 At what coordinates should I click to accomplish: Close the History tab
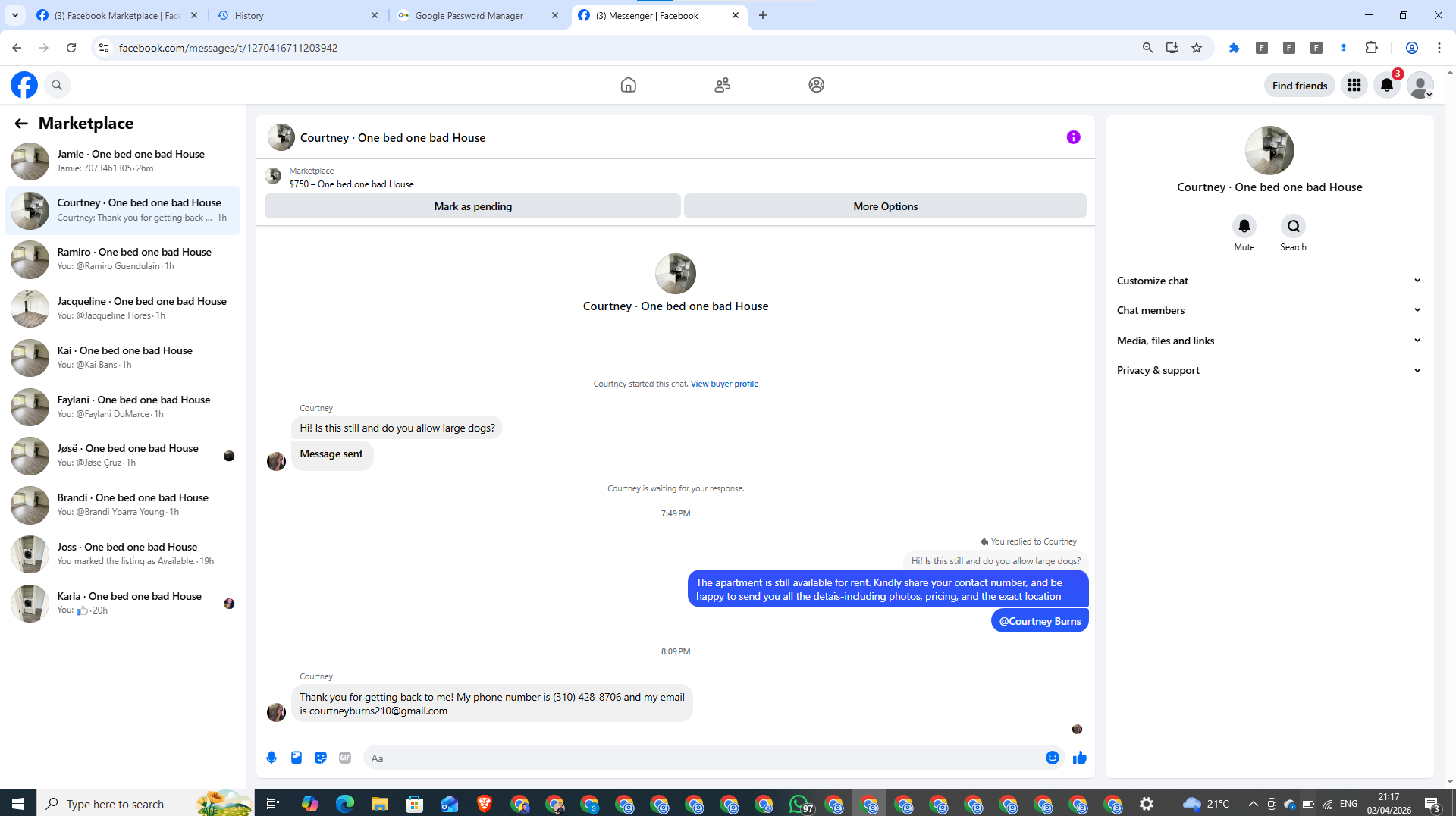(x=375, y=15)
